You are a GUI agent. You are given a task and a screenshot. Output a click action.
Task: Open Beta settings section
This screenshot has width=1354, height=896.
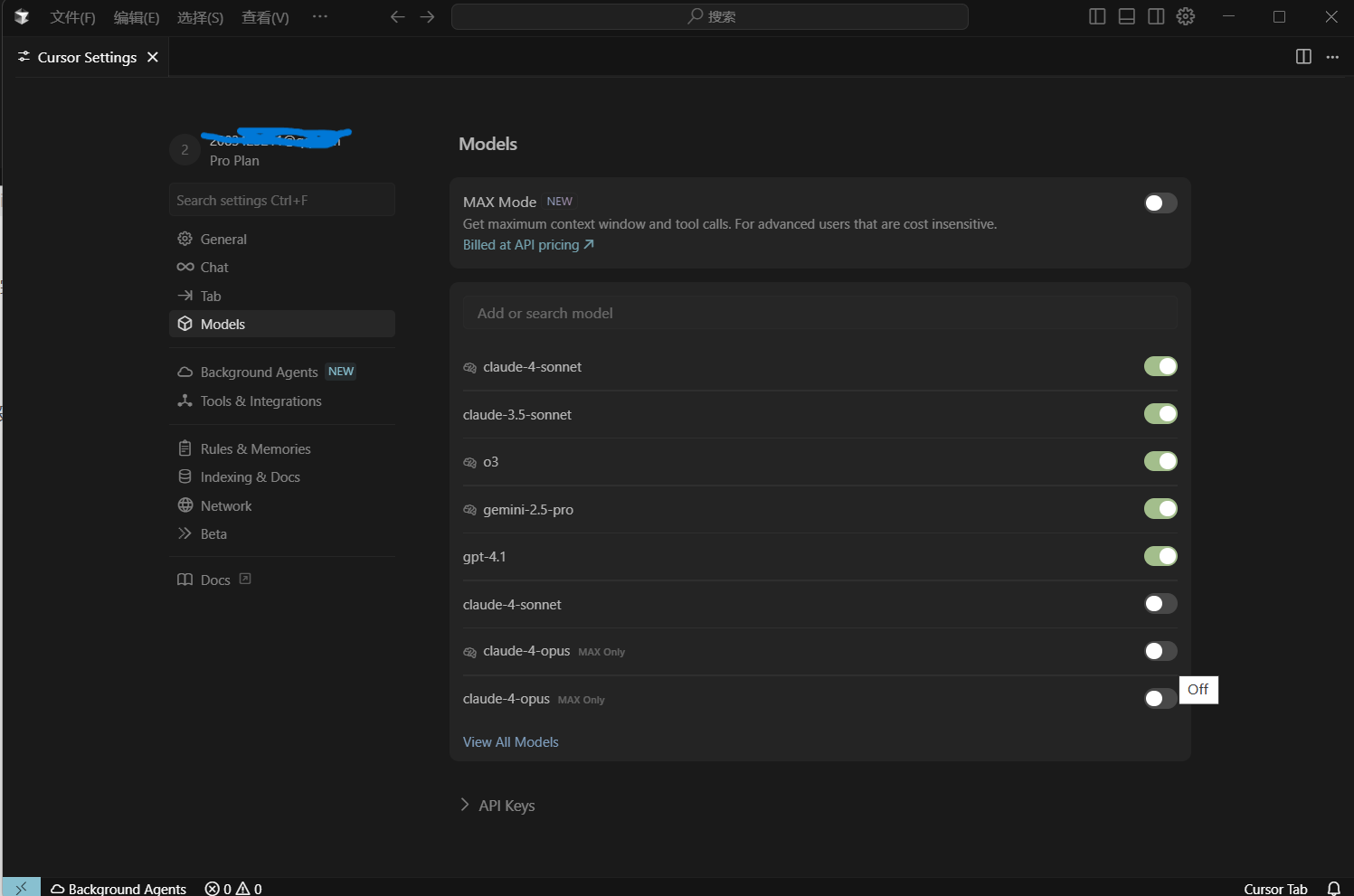(282, 533)
